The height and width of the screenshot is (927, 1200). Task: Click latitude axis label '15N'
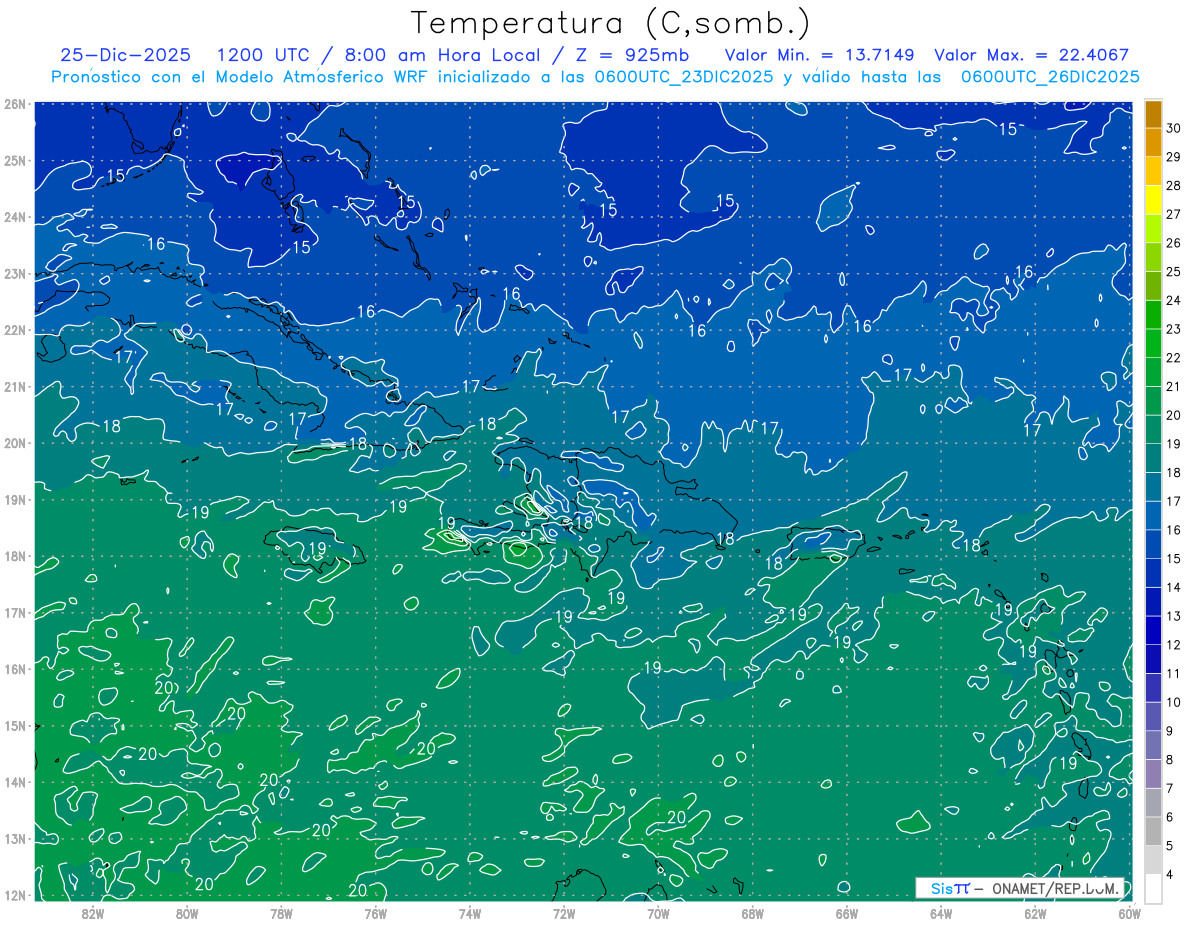14,725
